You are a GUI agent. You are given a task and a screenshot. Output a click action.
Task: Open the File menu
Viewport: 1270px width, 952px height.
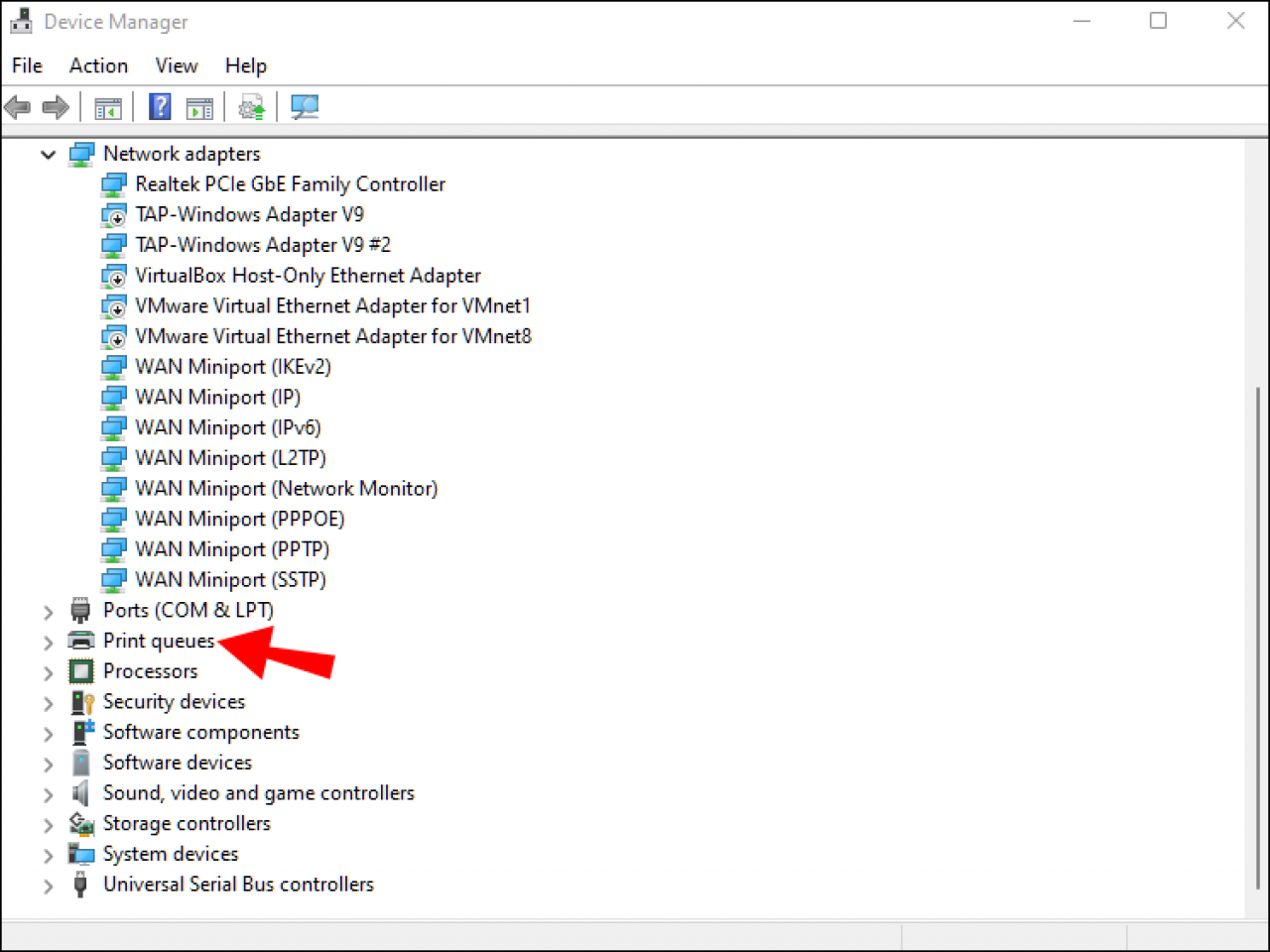26,65
